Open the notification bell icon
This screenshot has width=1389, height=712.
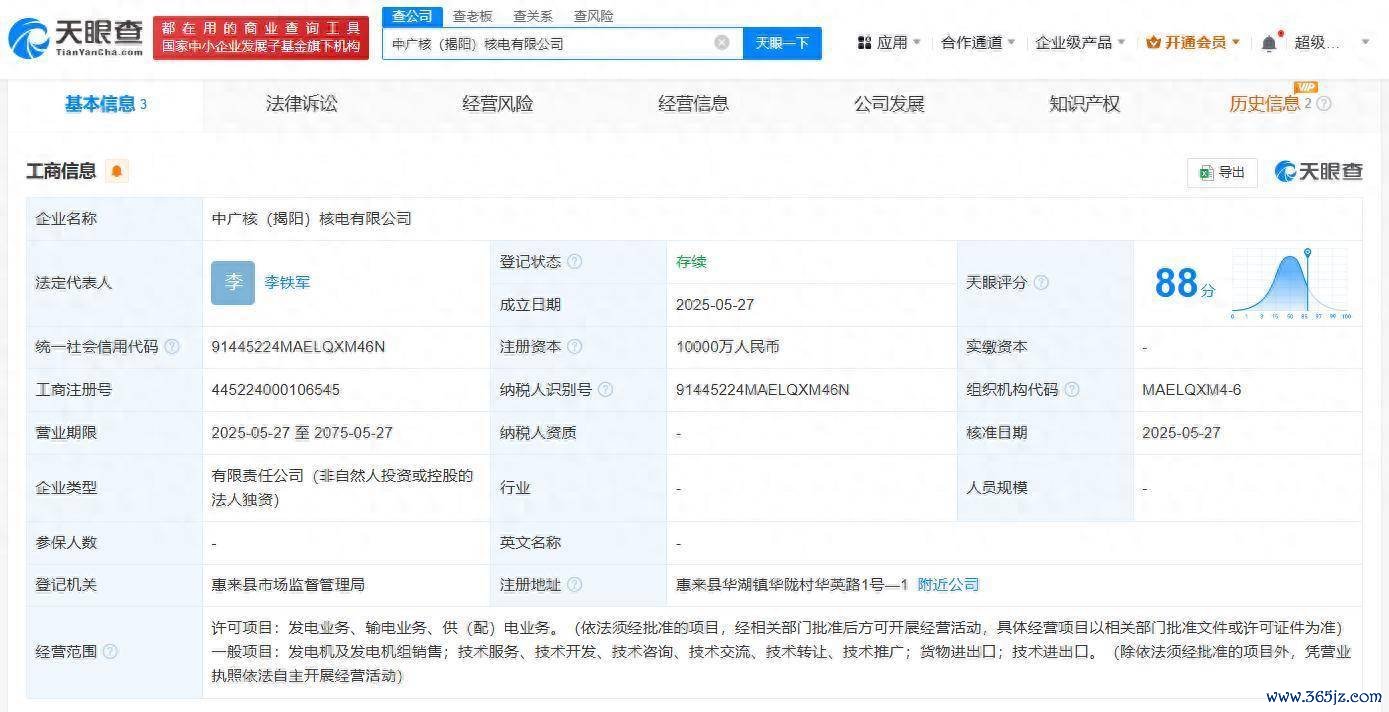tap(1269, 43)
